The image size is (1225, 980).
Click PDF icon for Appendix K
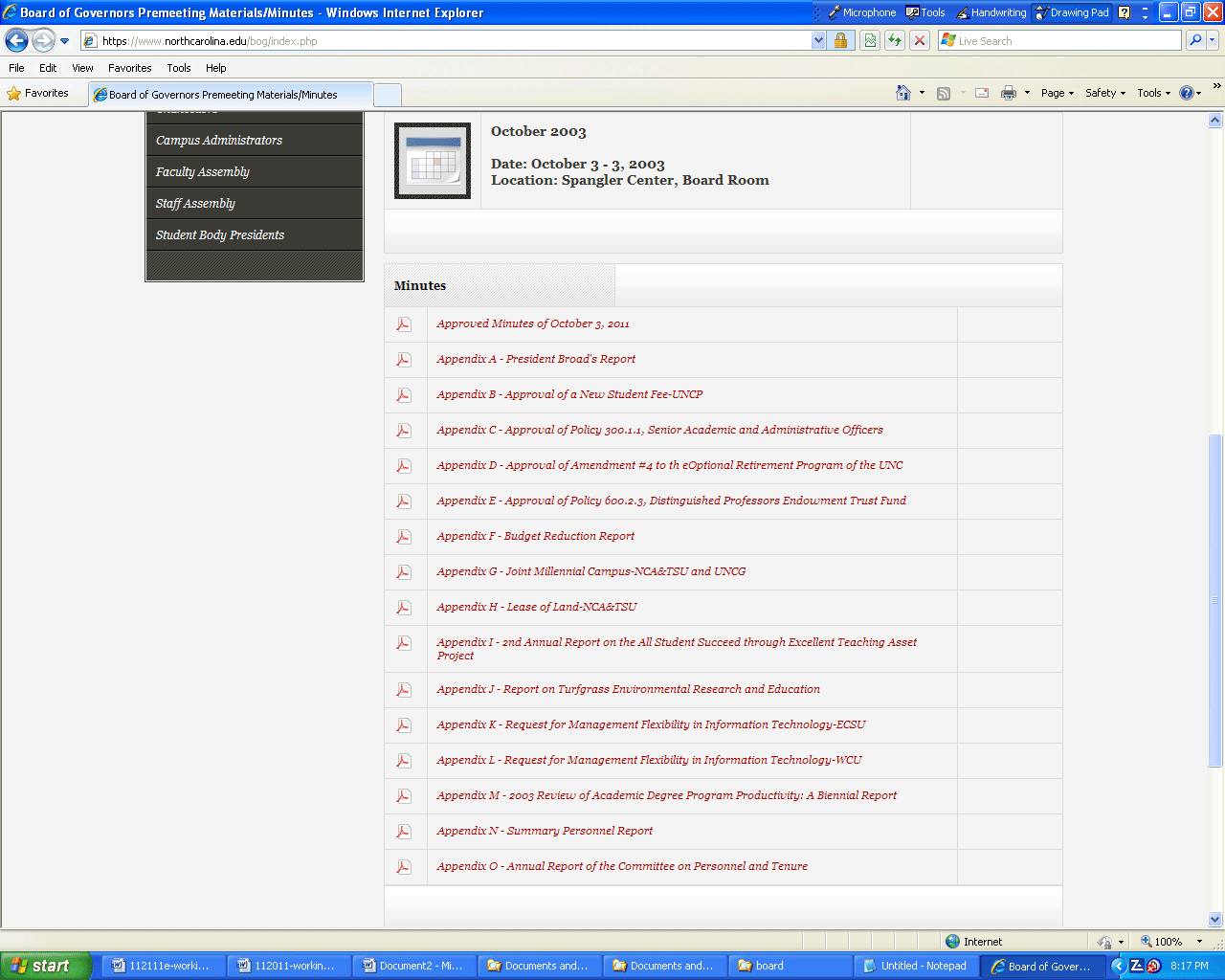click(404, 725)
